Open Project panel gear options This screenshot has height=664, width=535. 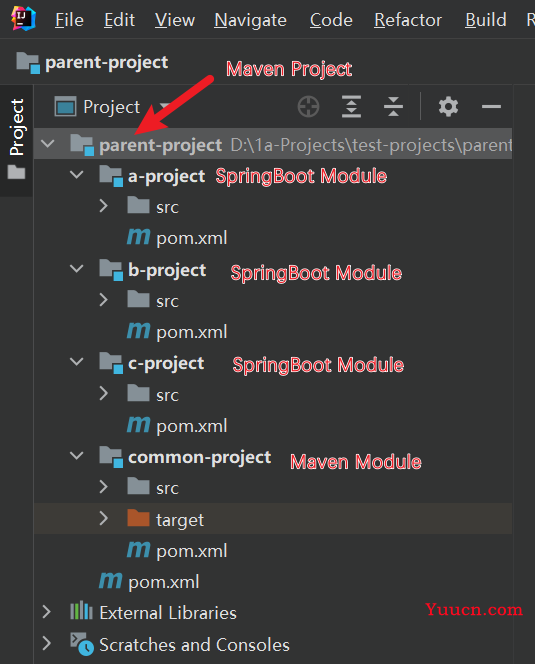(x=448, y=106)
